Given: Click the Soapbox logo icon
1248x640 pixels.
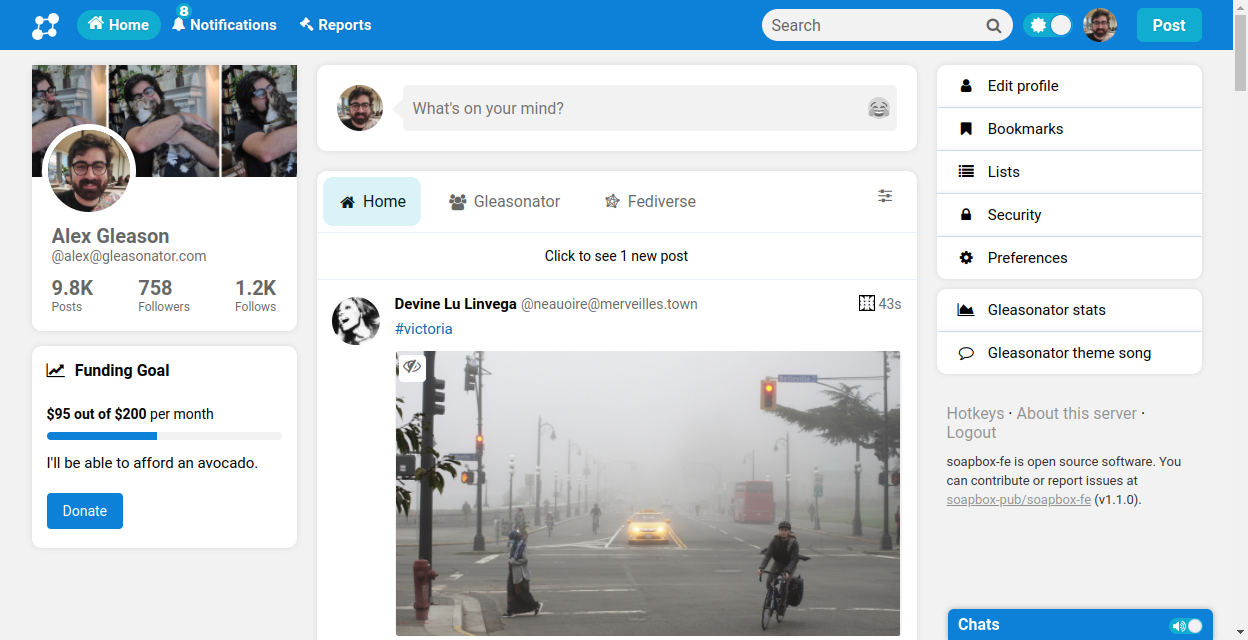Looking at the screenshot, I should click(45, 26).
